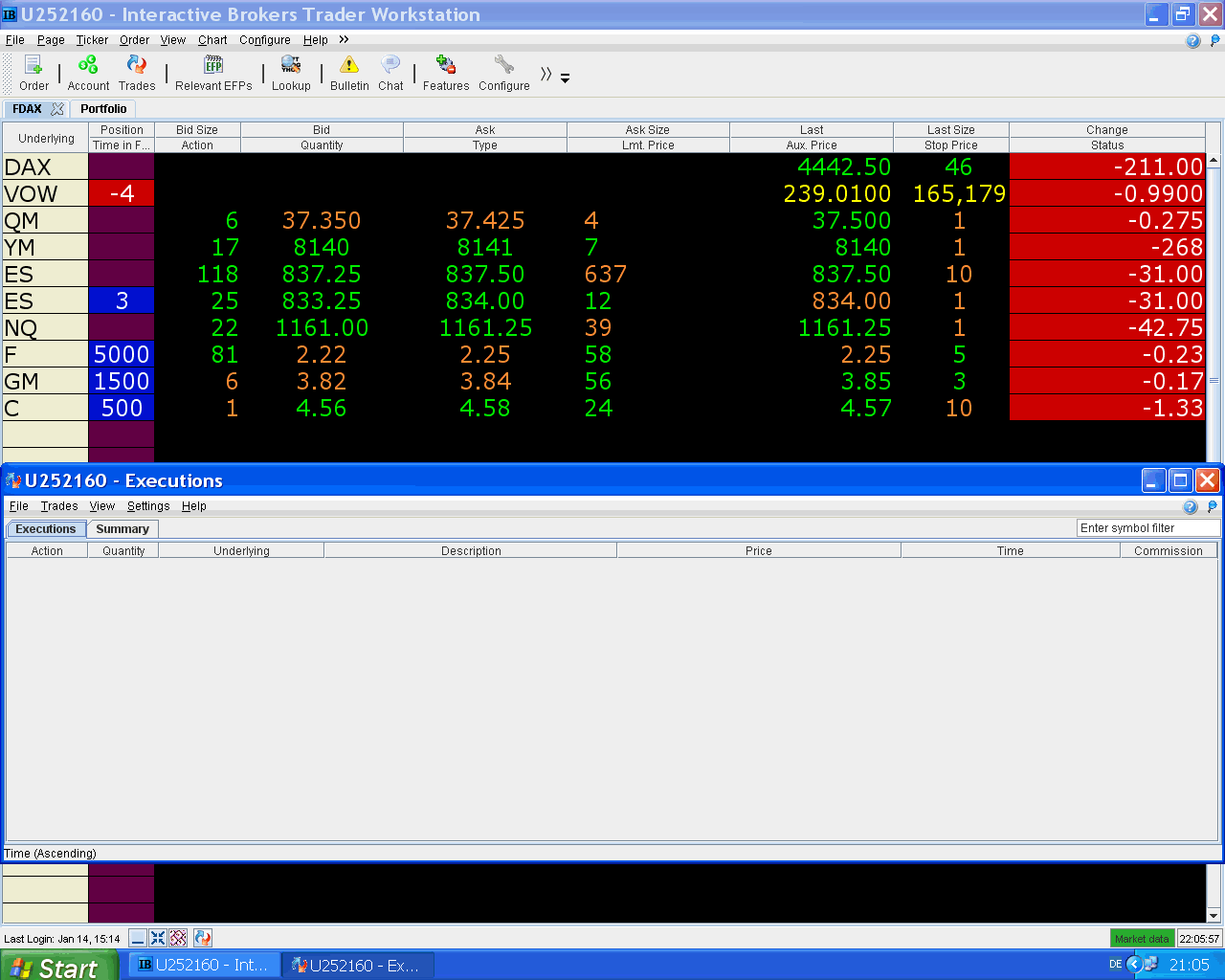Sort executions by the Commission column header
The width and height of the screenshot is (1225, 980).
[x=1169, y=551]
